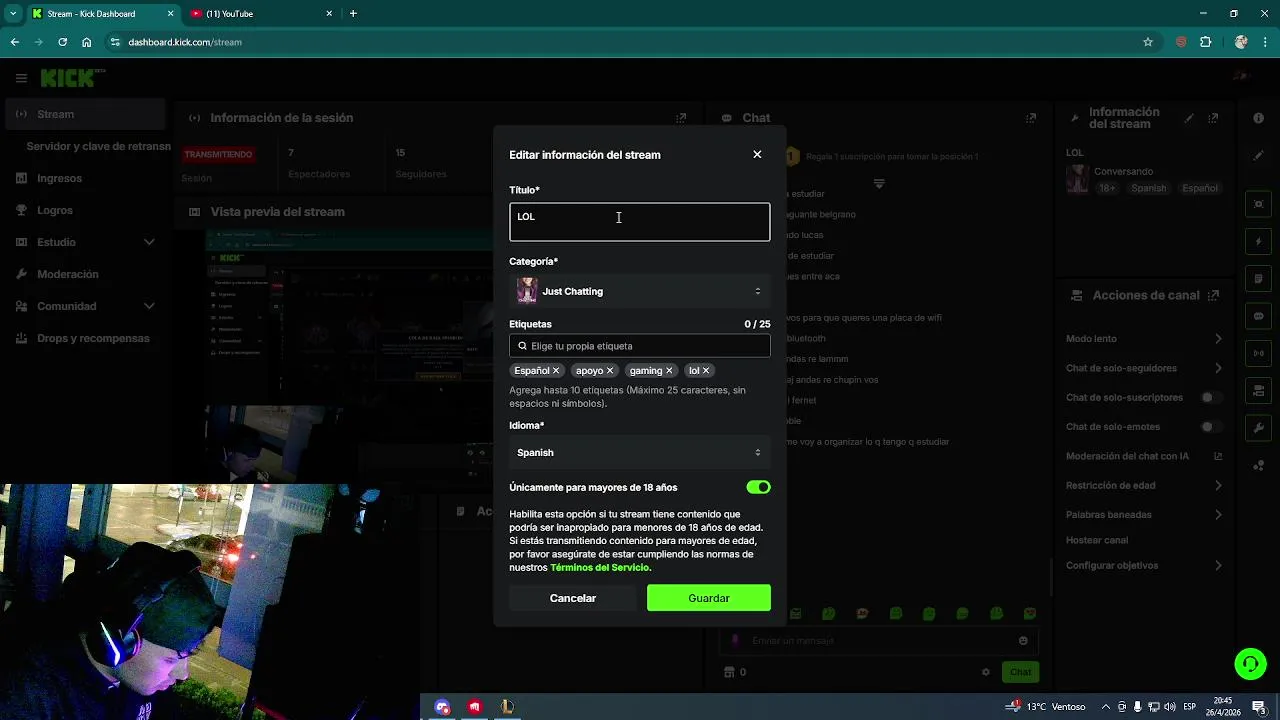The width and height of the screenshot is (1280, 720).
Task: Click the wrench icon in right toolbar
Action: click(1259, 428)
